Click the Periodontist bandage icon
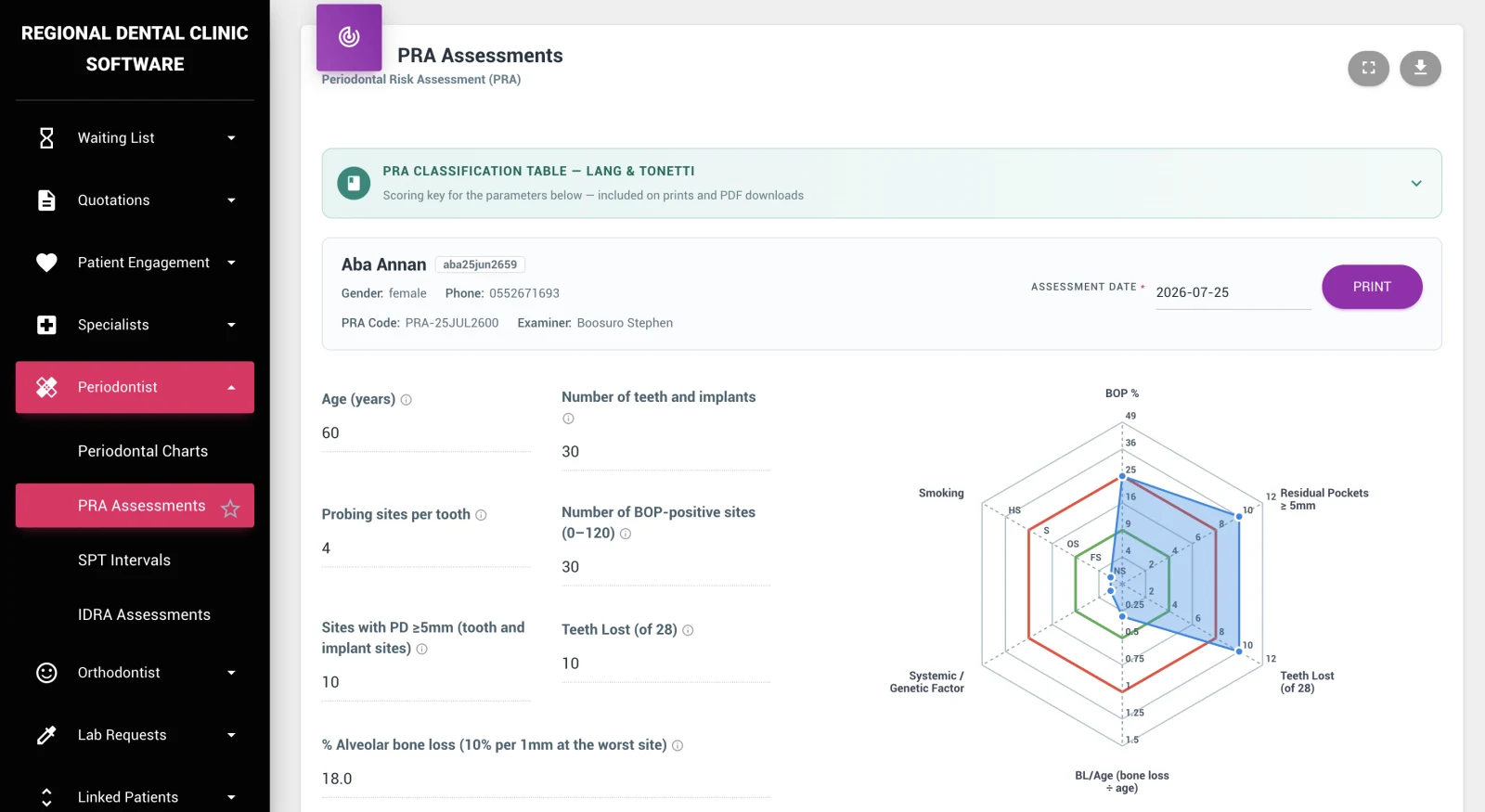This screenshot has width=1485, height=812. [x=46, y=387]
